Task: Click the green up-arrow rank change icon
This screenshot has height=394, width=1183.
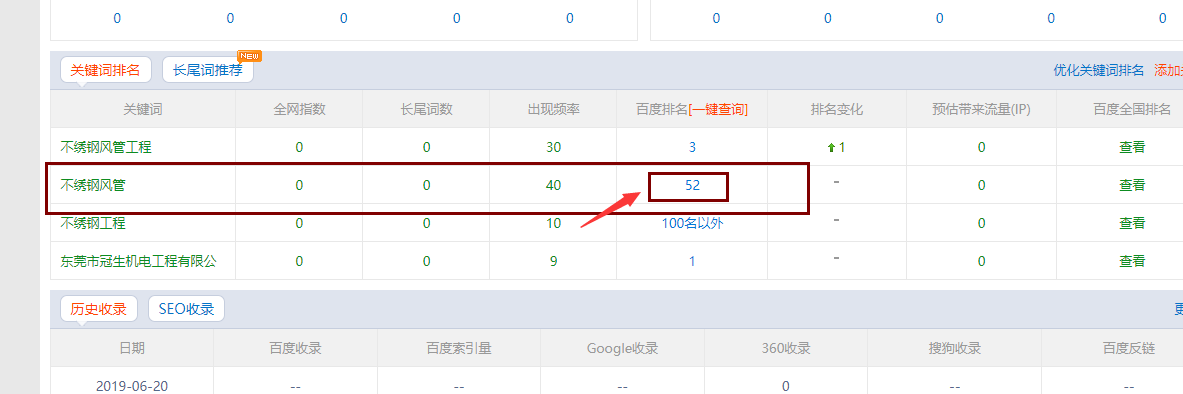Action: point(831,148)
